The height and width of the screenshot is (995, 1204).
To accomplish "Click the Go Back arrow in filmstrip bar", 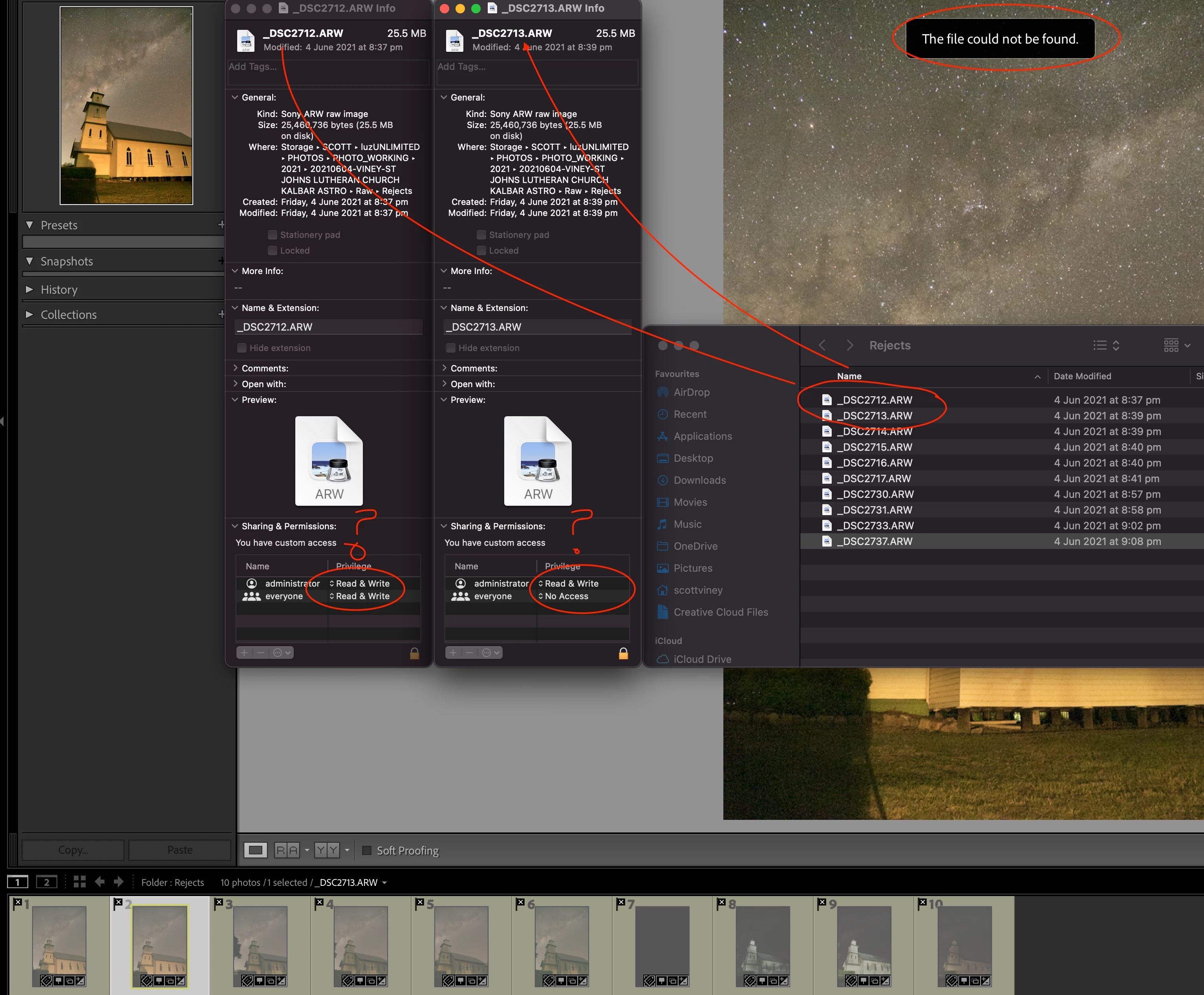I will click(x=100, y=882).
